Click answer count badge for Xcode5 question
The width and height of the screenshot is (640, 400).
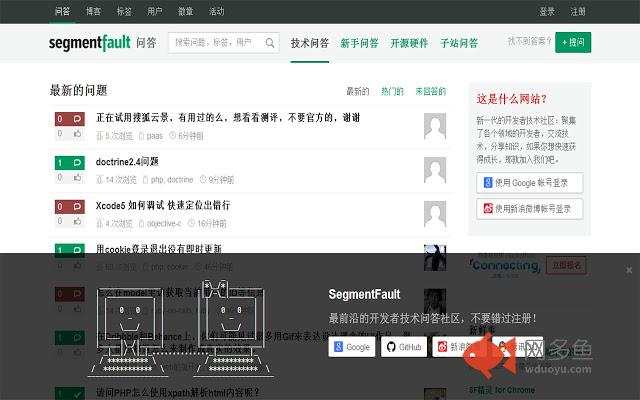point(70,207)
